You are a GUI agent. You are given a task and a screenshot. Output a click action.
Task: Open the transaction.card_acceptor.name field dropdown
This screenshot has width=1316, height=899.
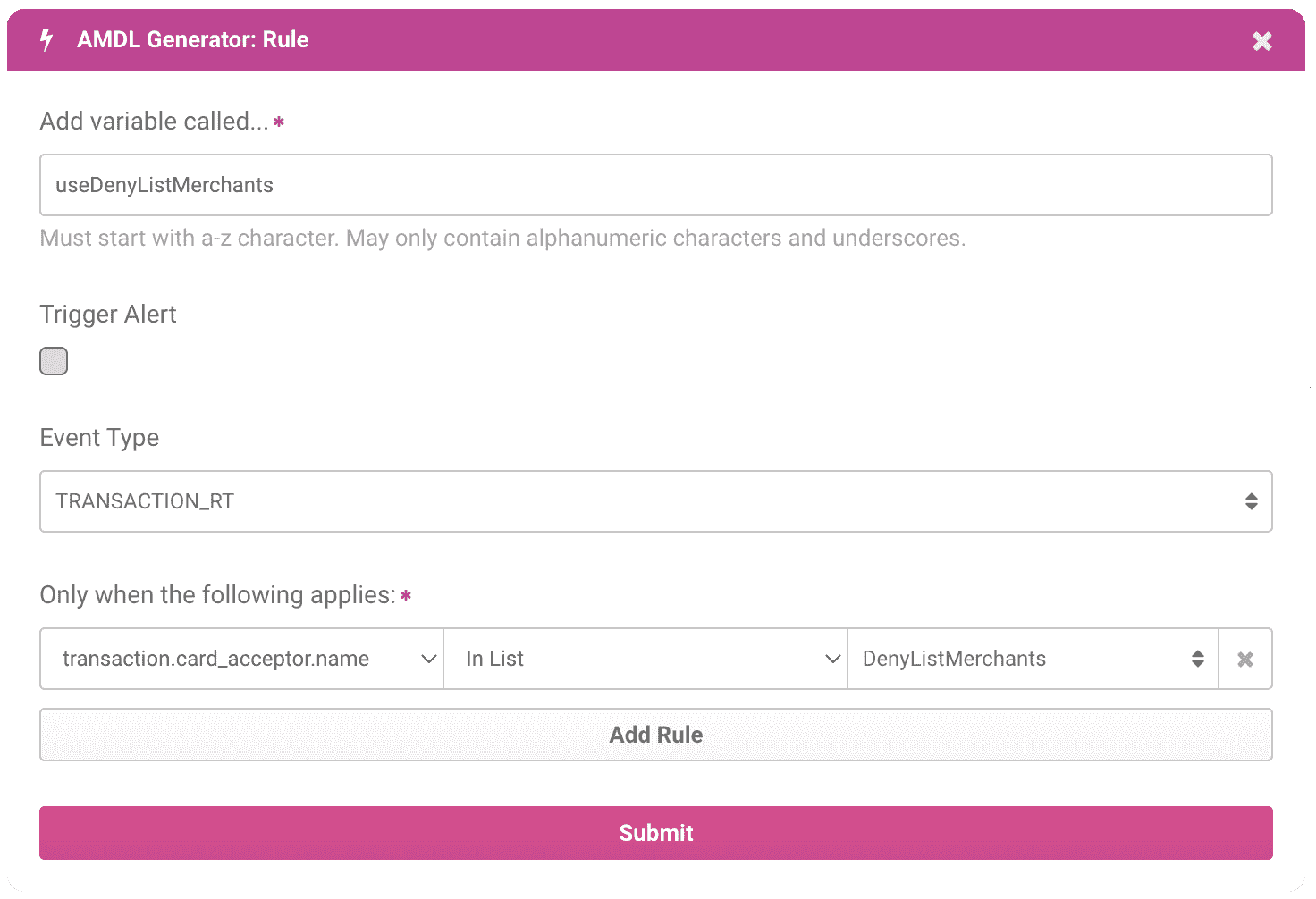coord(242,660)
